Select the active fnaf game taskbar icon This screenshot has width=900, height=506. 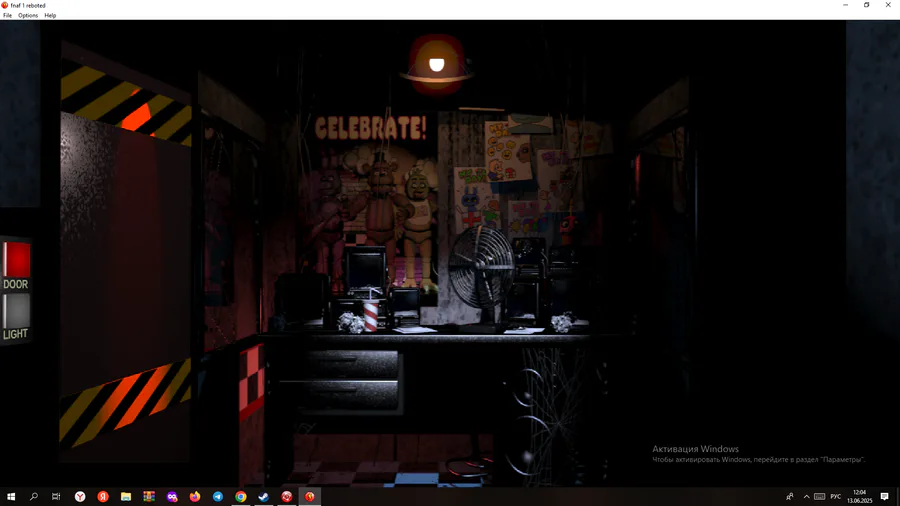pos(309,497)
